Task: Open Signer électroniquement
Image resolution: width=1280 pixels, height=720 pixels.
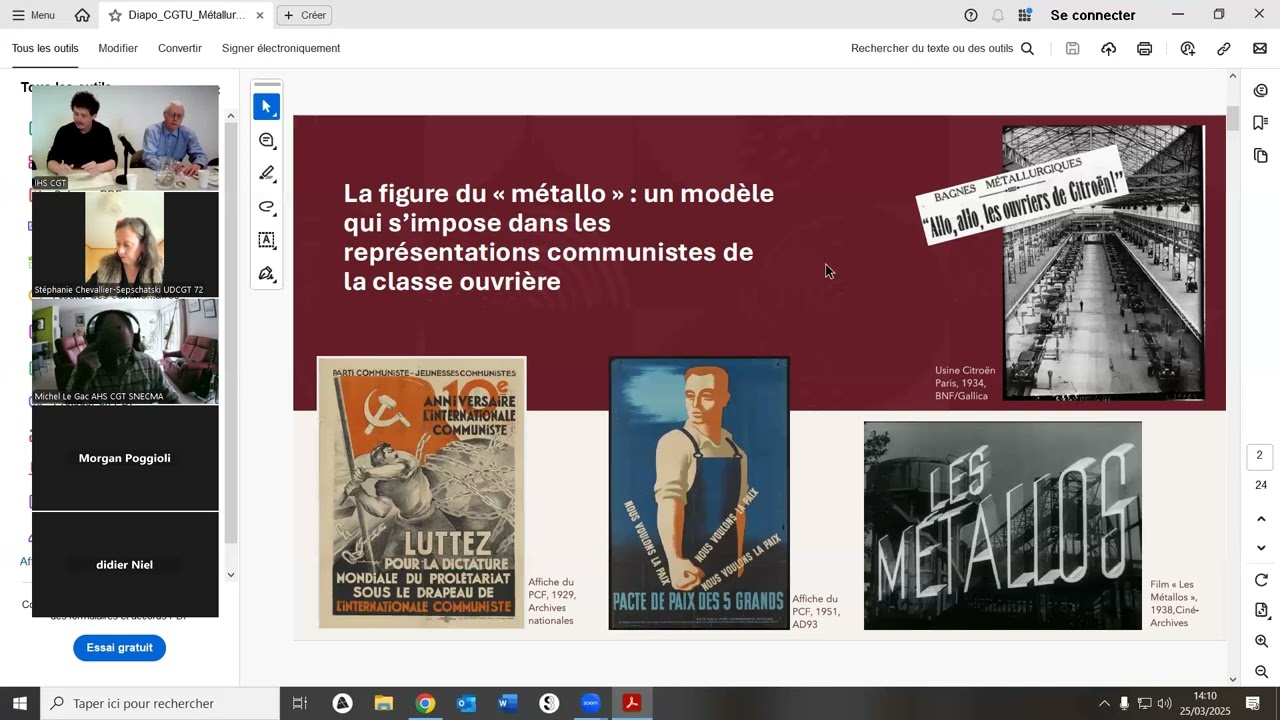Action: coord(281,48)
